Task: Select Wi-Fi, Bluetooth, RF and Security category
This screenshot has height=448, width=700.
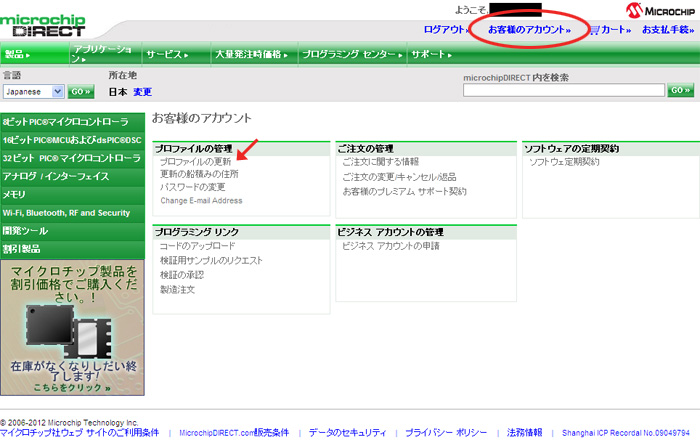Action: [67, 213]
